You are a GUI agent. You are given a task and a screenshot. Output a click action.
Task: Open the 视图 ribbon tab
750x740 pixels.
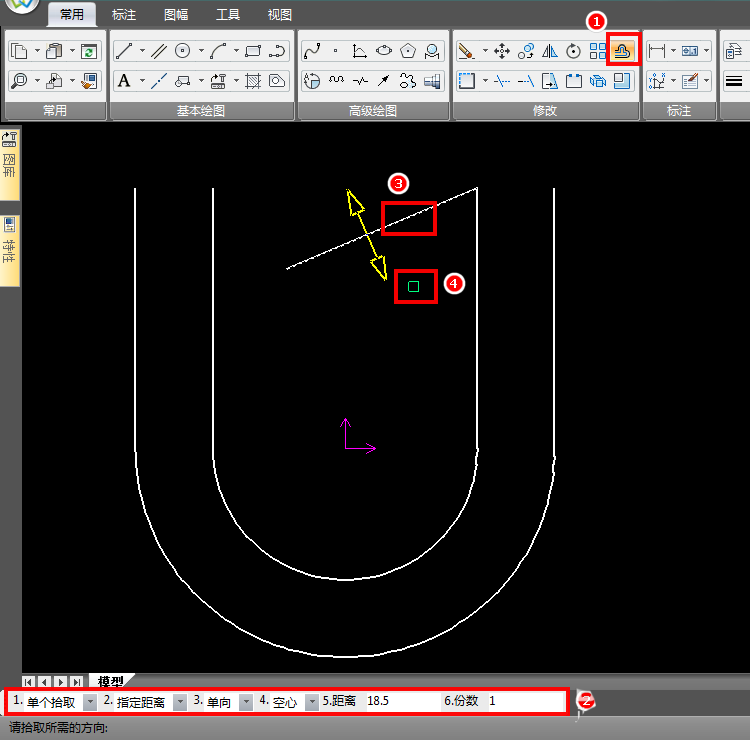280,15
